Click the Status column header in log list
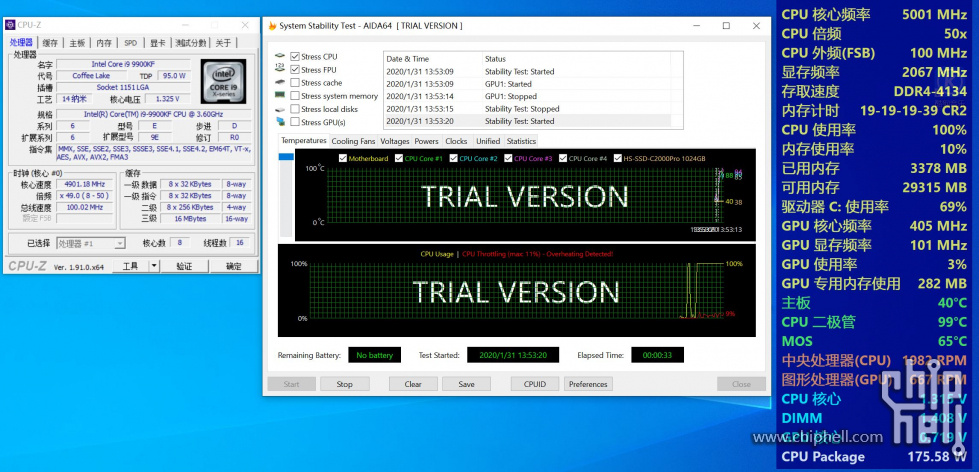The width and height of the screenshot is (979, 472). 576,59
